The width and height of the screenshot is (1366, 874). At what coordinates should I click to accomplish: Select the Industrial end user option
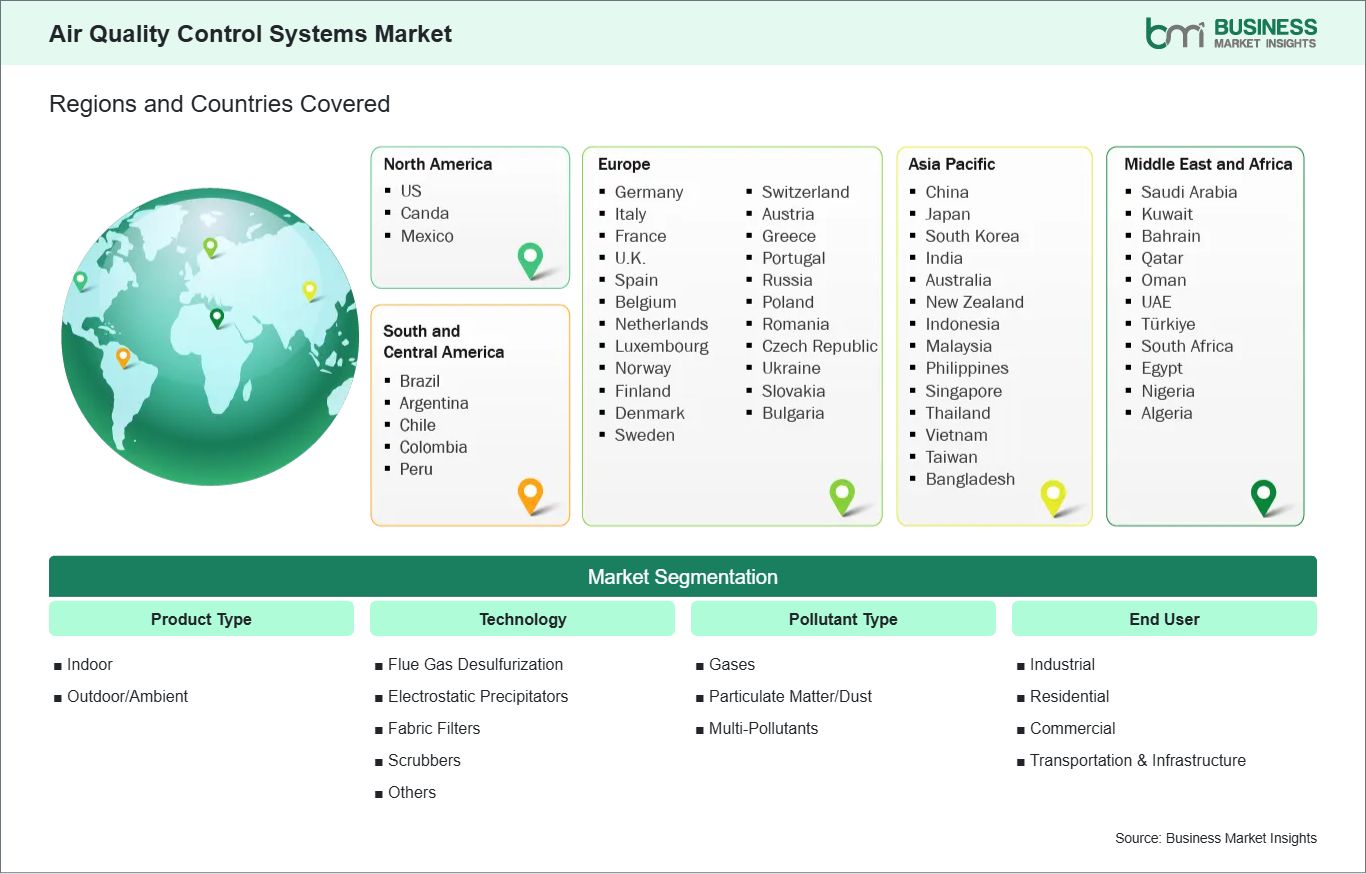[x=1062, y=664]
